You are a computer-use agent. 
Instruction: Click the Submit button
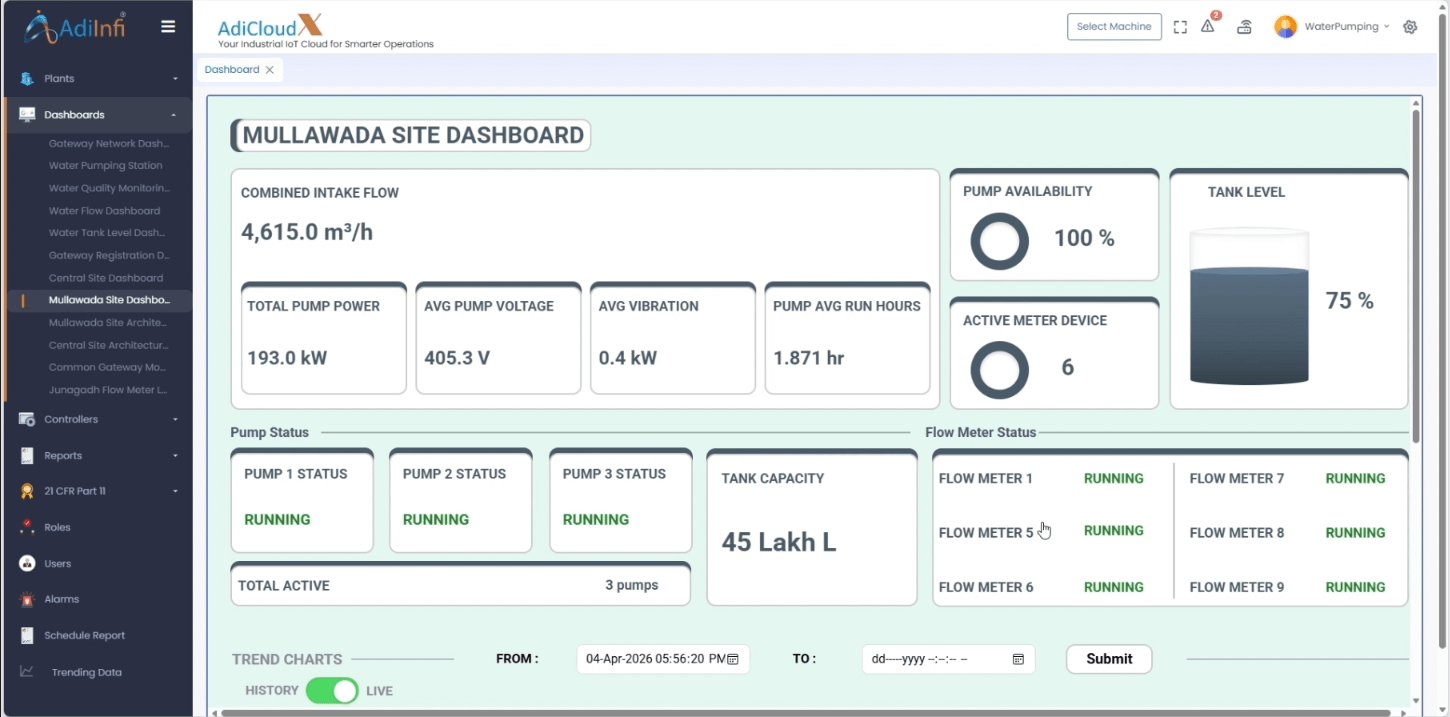pos(1109,659)
